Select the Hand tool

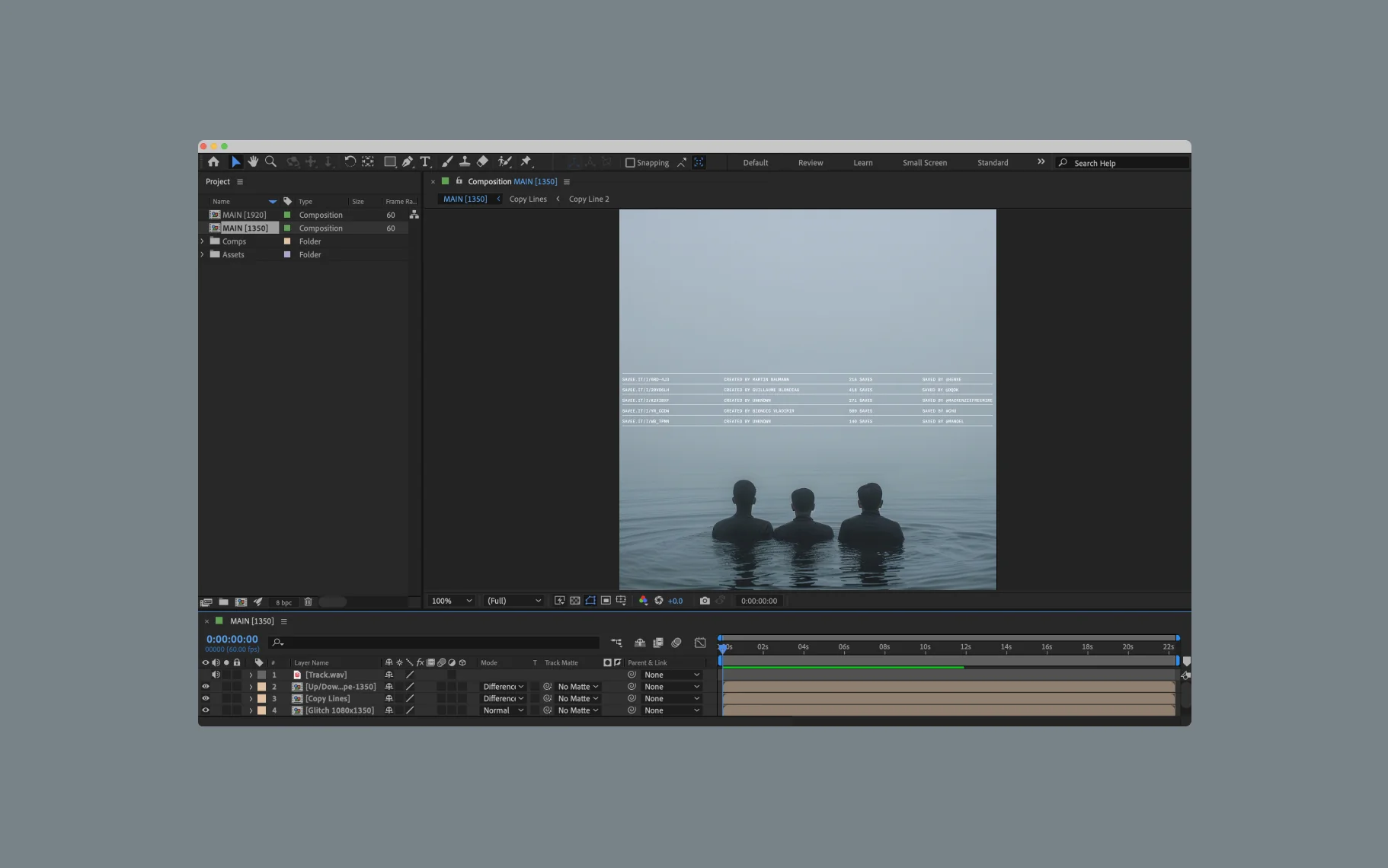pyautogui.click(x=253, y=162)
